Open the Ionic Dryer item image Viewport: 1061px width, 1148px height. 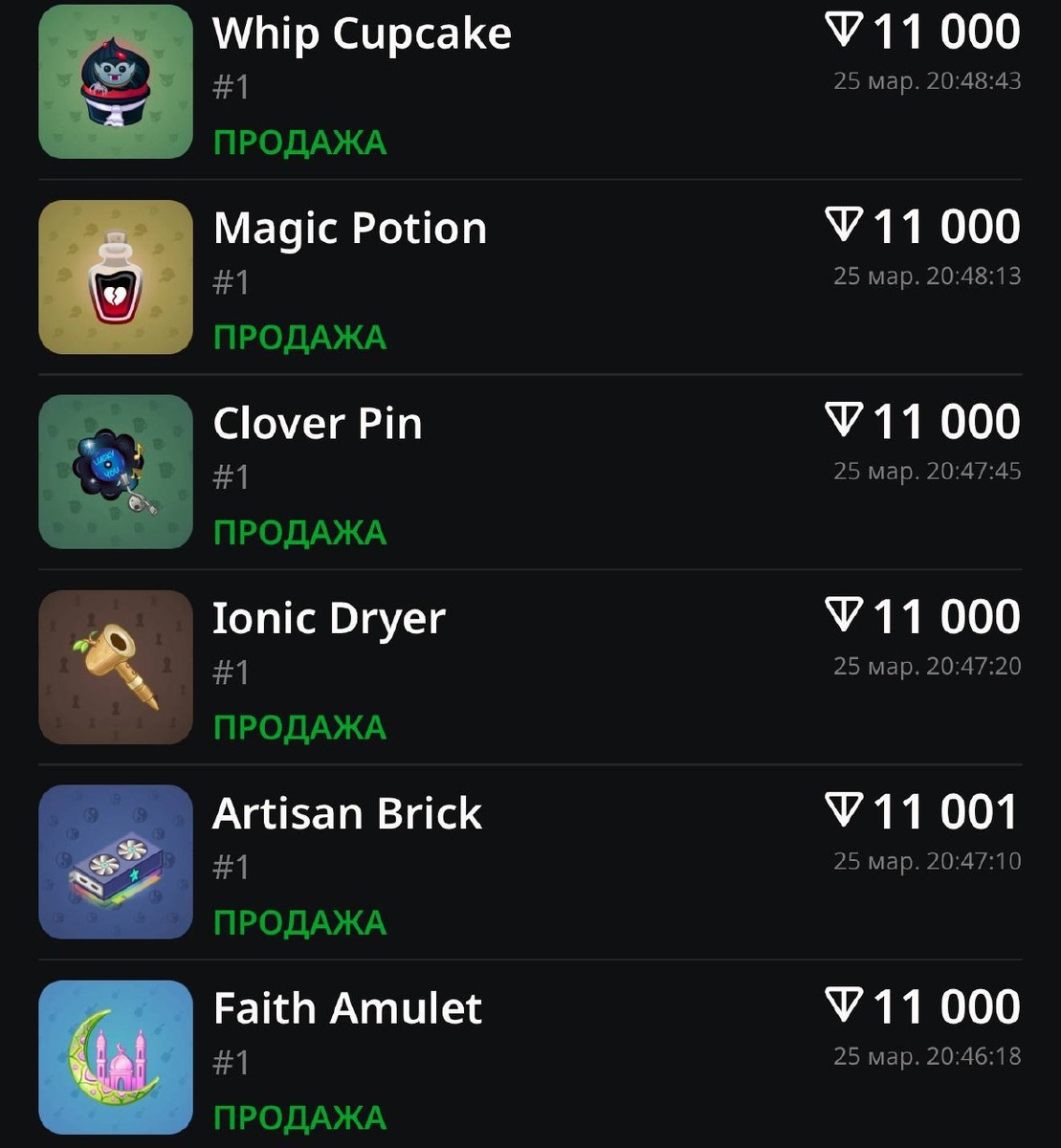point(116,667)
